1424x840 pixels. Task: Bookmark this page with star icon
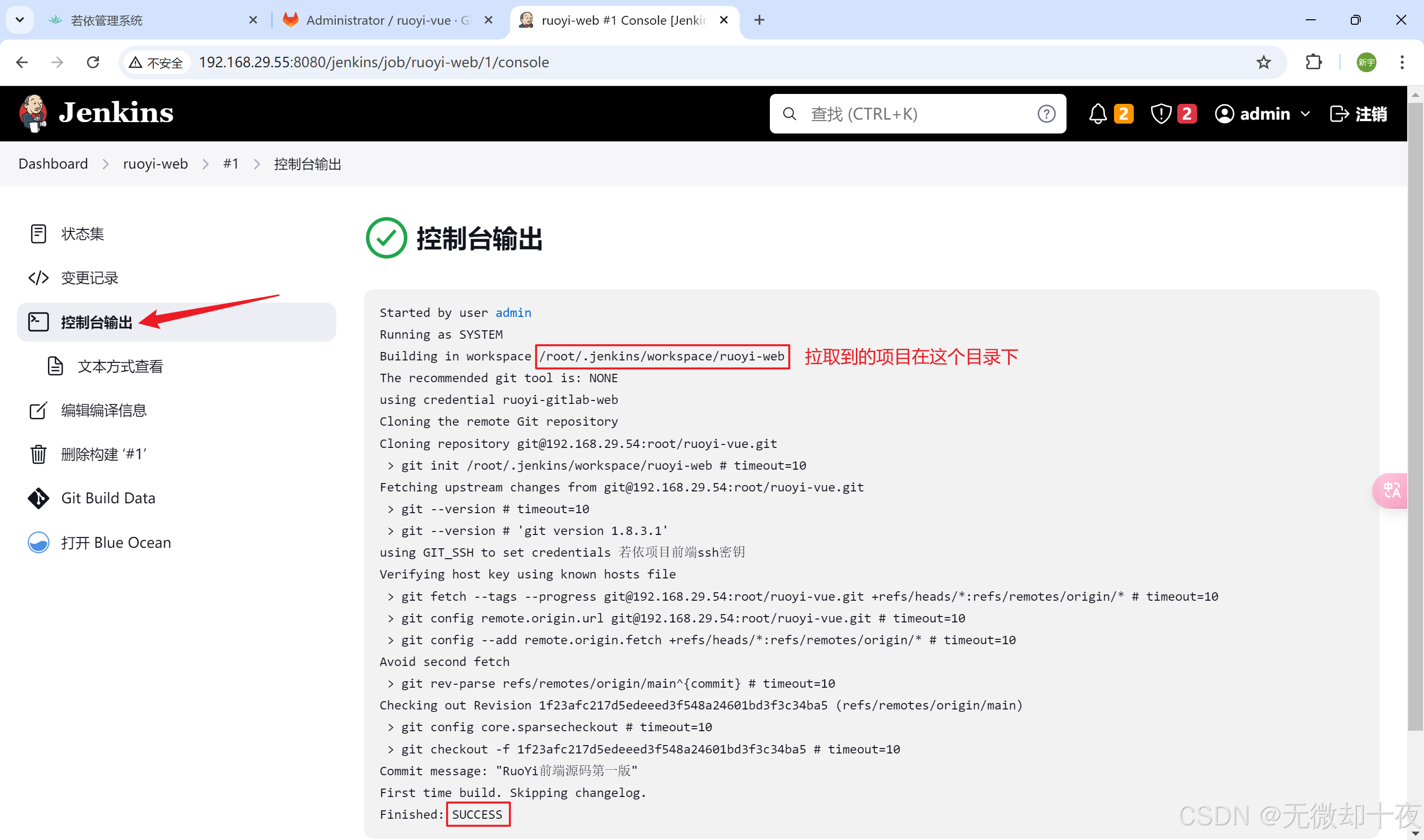(x=1263, y=62)
